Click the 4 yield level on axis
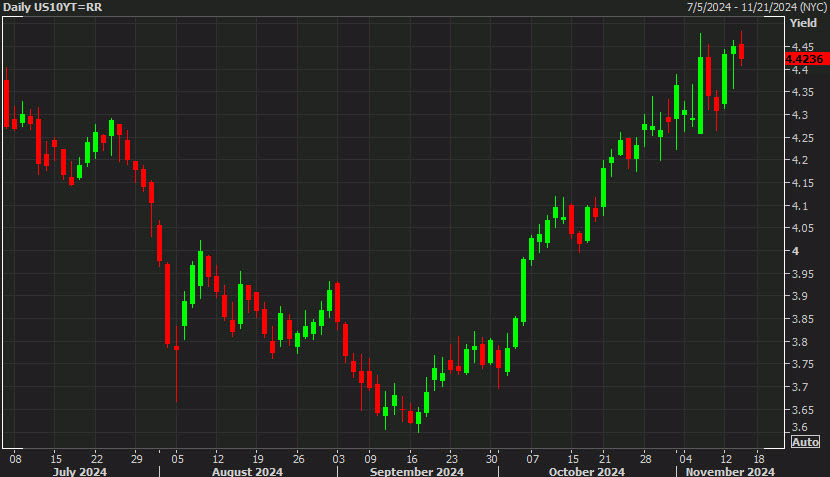This screenshot has width=830, height=477. click(x=795, y=251)
